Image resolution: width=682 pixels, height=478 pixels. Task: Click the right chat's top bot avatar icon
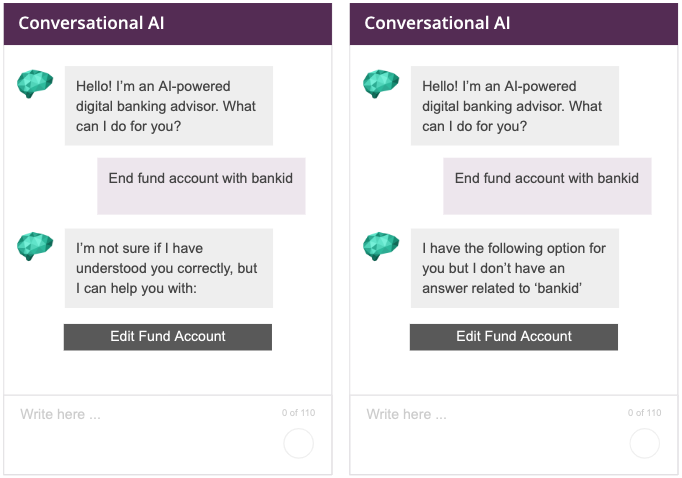(381, 84)
